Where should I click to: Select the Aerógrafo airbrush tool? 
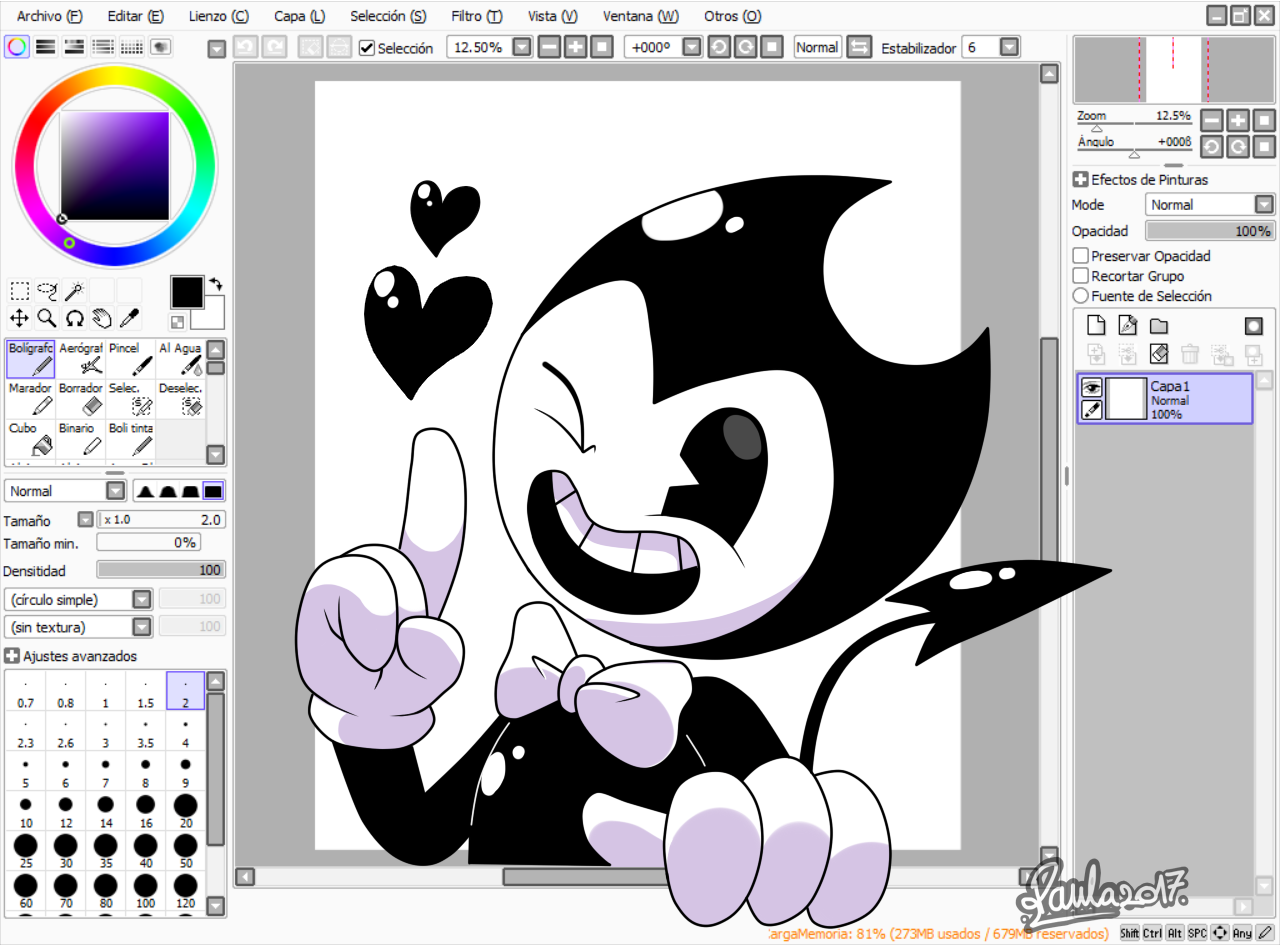[x=81, y=358]
